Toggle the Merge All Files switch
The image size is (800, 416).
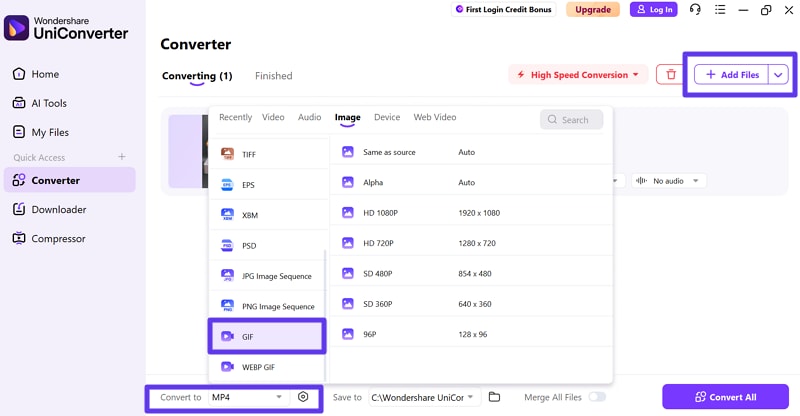(597, 397)
